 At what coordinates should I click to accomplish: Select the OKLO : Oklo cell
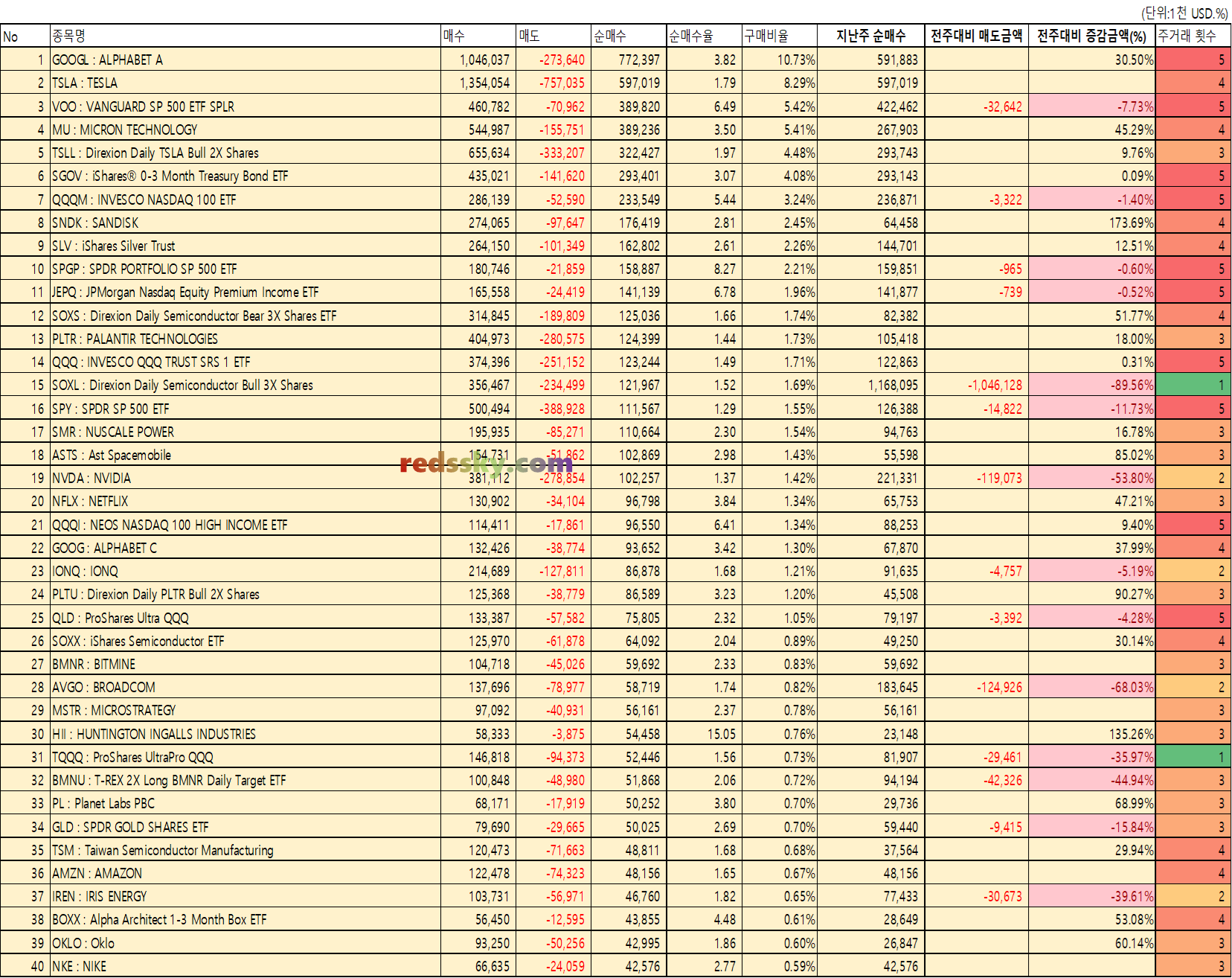(246, 943)
